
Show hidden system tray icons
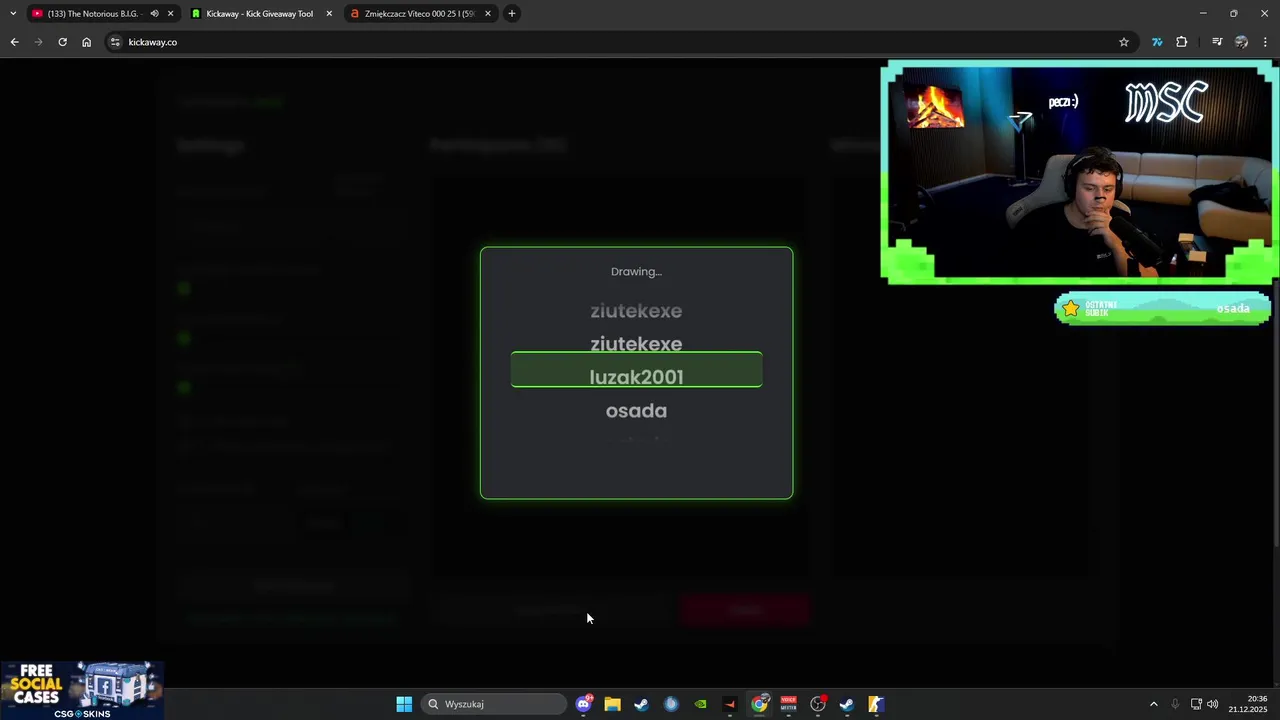1153,704
